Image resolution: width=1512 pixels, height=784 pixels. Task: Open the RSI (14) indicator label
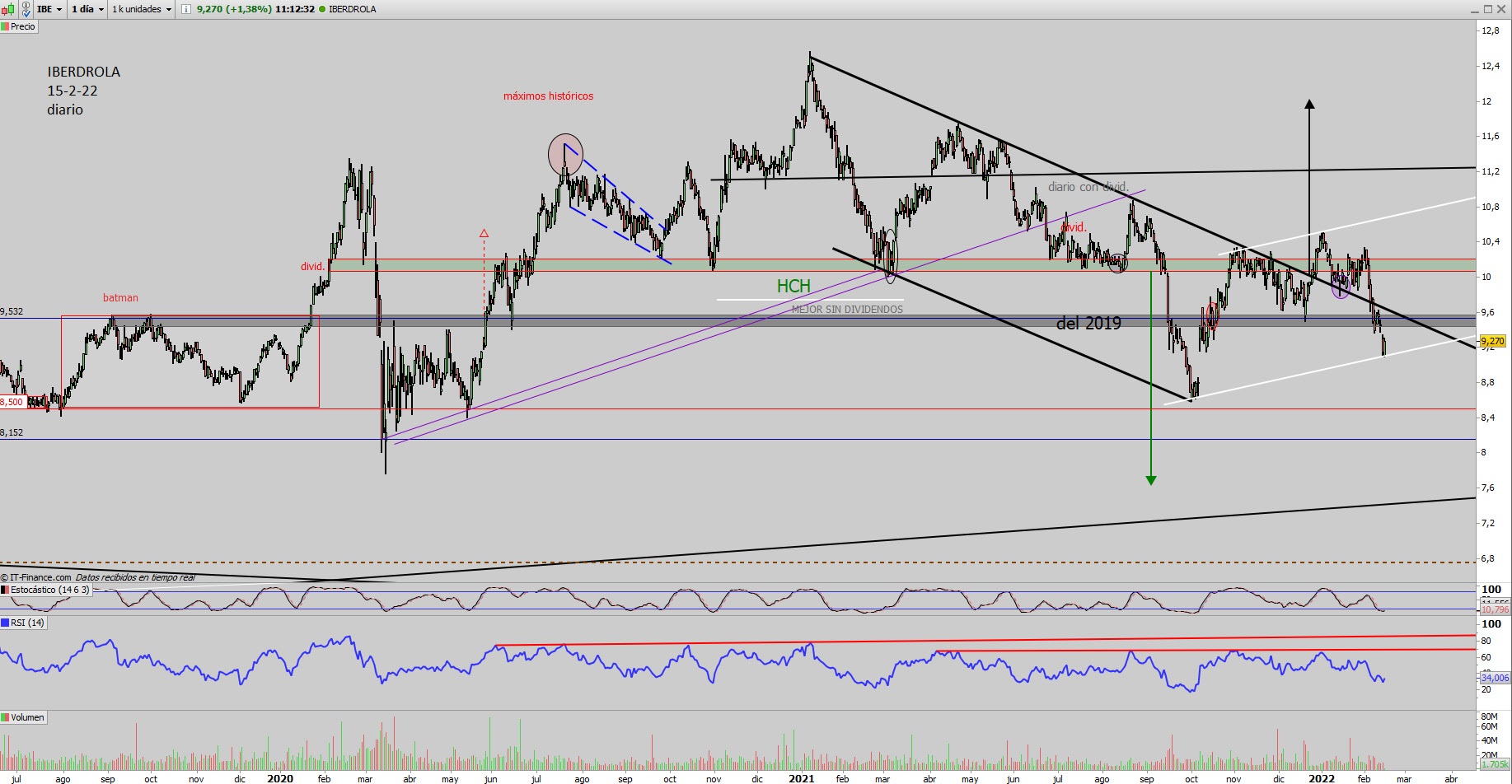[24, 623]
